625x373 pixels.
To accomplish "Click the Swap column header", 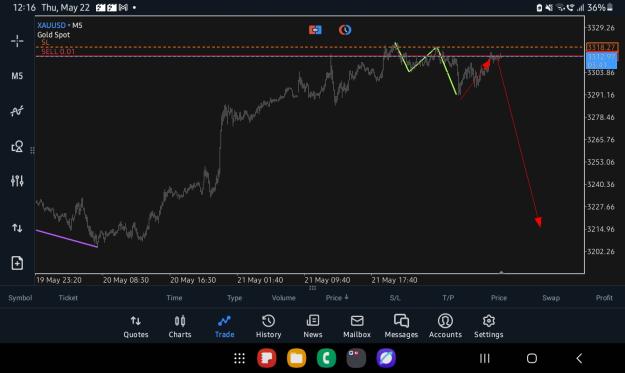I will pyautogui.click(x=551, y=298).
